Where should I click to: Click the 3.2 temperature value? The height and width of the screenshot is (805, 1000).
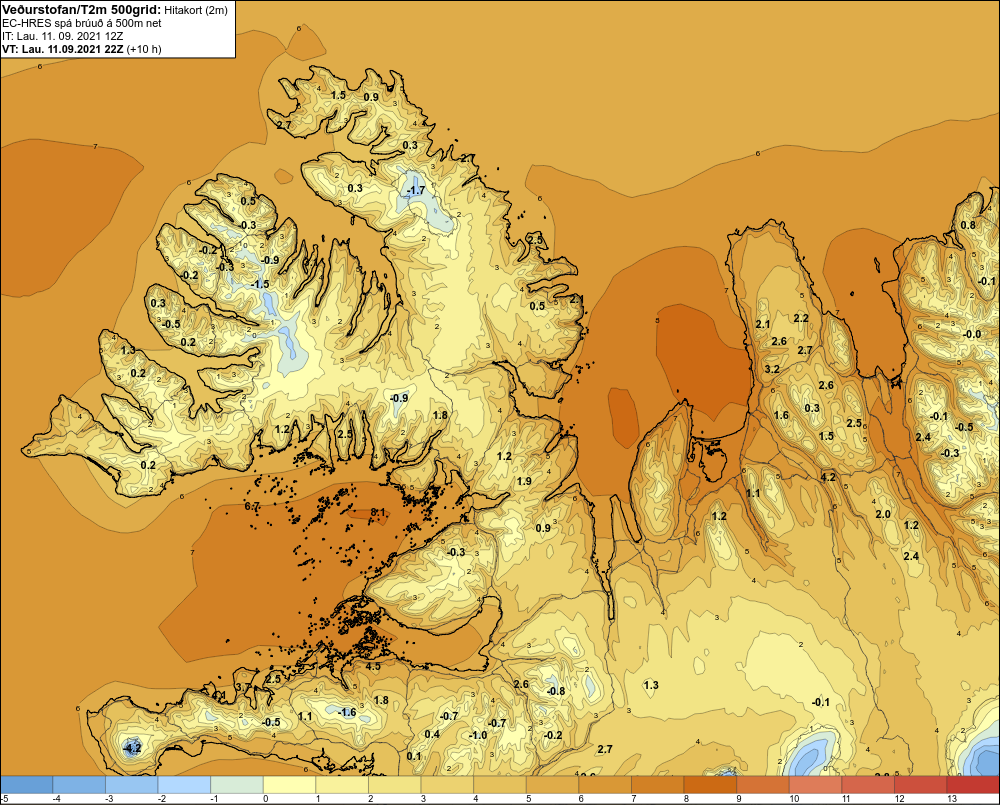pos(772,369)
